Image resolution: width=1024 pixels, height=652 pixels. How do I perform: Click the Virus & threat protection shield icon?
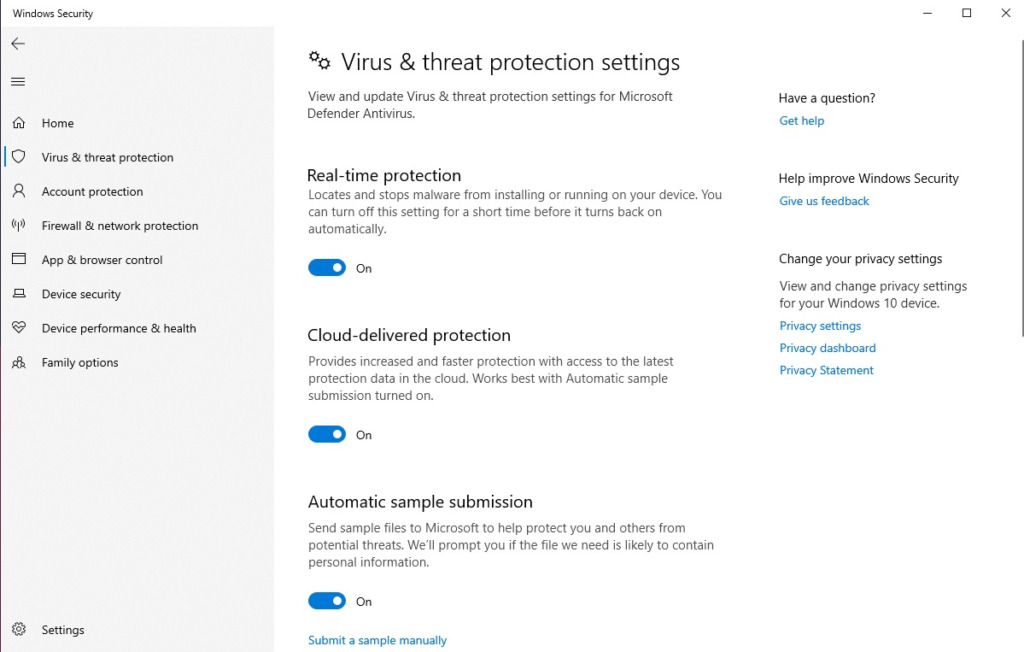tap(18, 157)
